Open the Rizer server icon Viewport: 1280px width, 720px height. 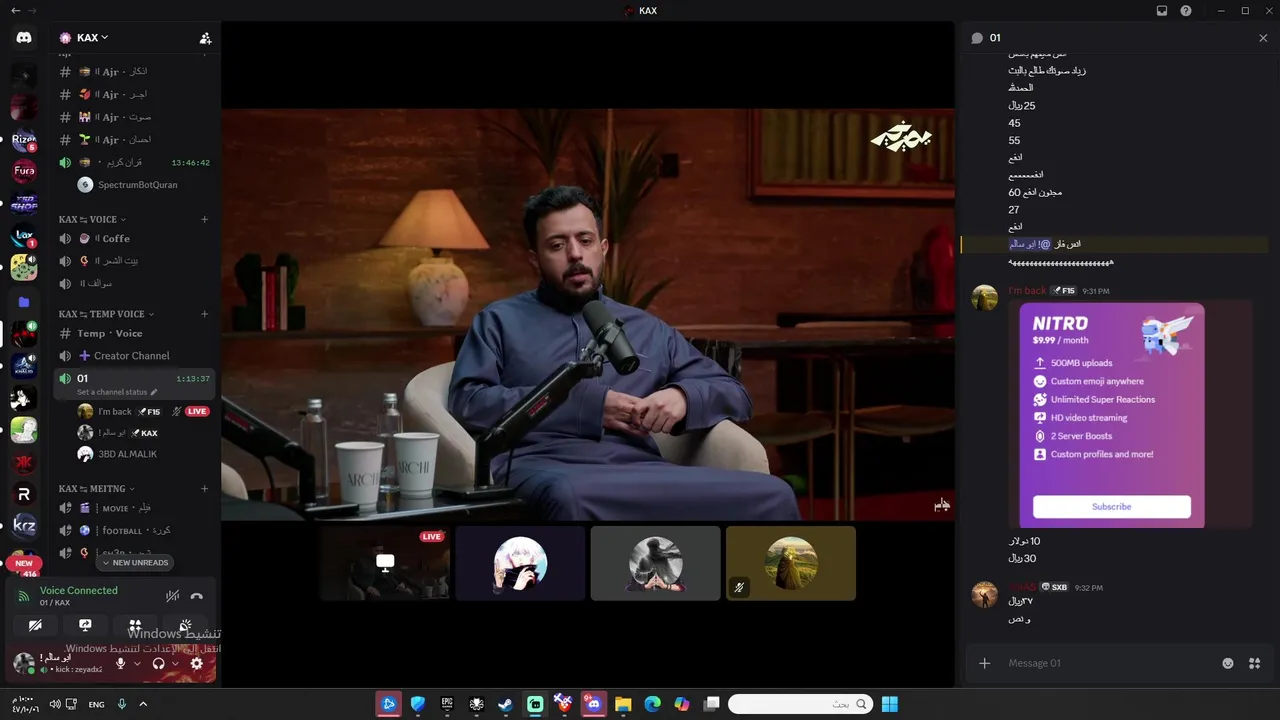(x=24, y=140)
